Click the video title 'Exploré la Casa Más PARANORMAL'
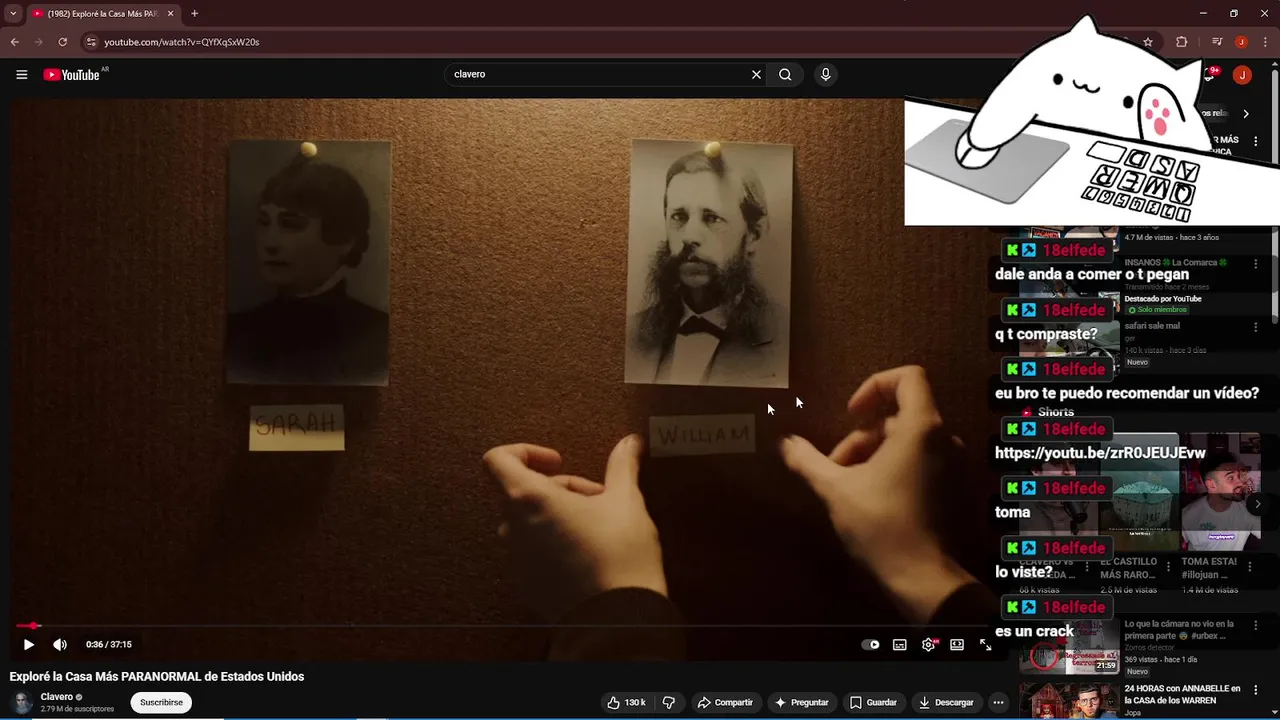Image resolution: width=1280 pixels, height=720 pixels. coord(157,676)
